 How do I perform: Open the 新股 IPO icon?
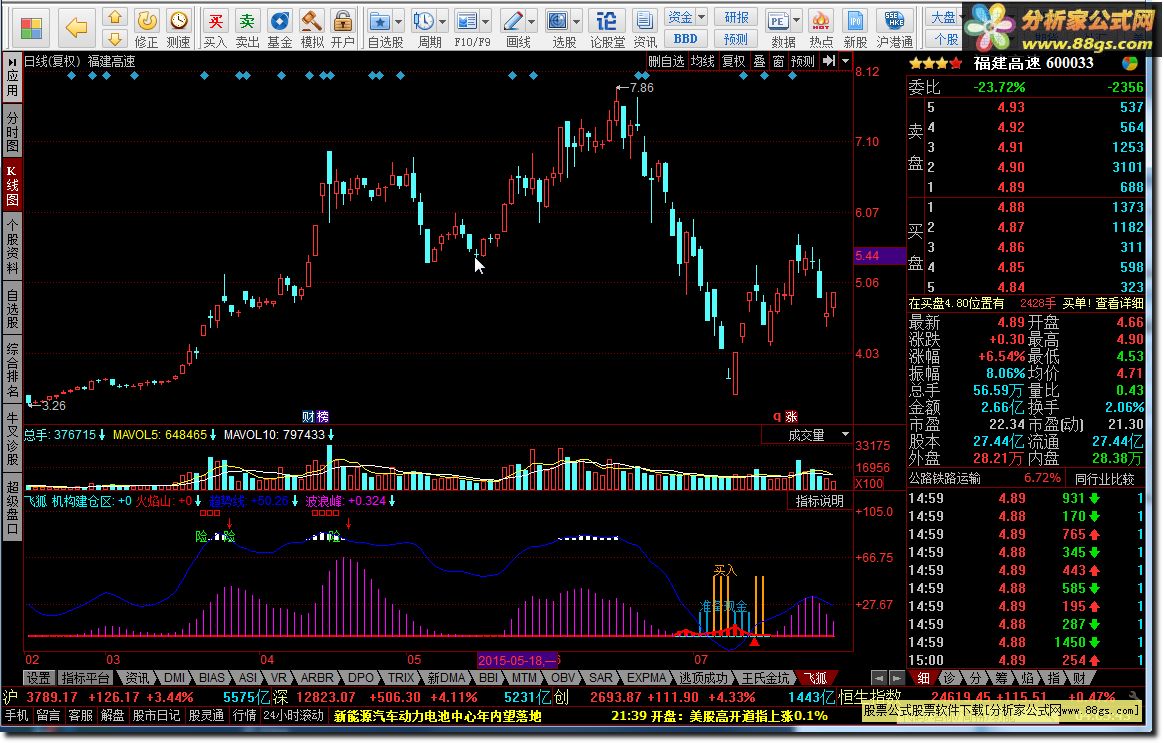coord(855,28)
